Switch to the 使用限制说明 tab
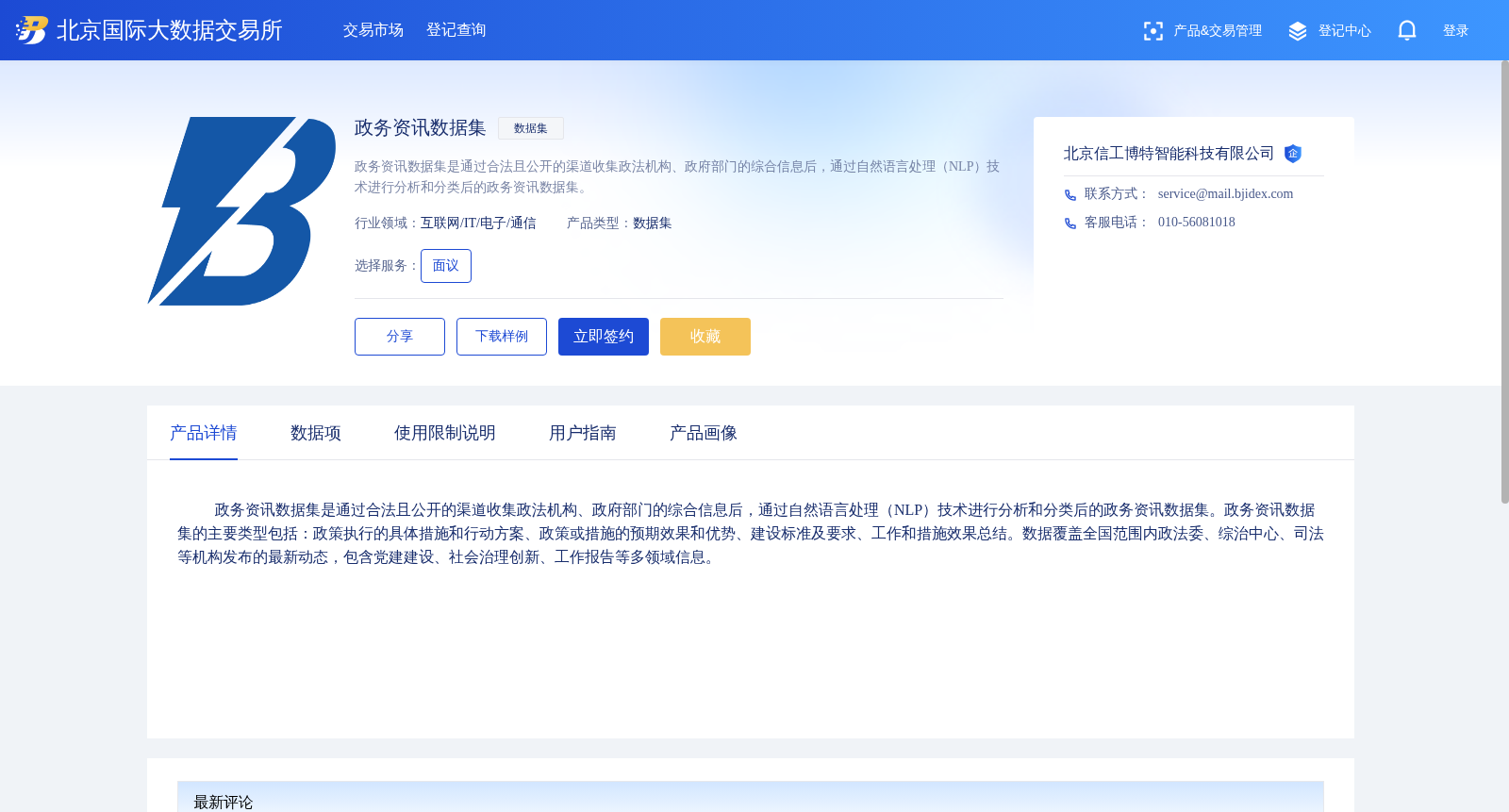This screenshot has width=1509, height=812. tap(445, 433)
